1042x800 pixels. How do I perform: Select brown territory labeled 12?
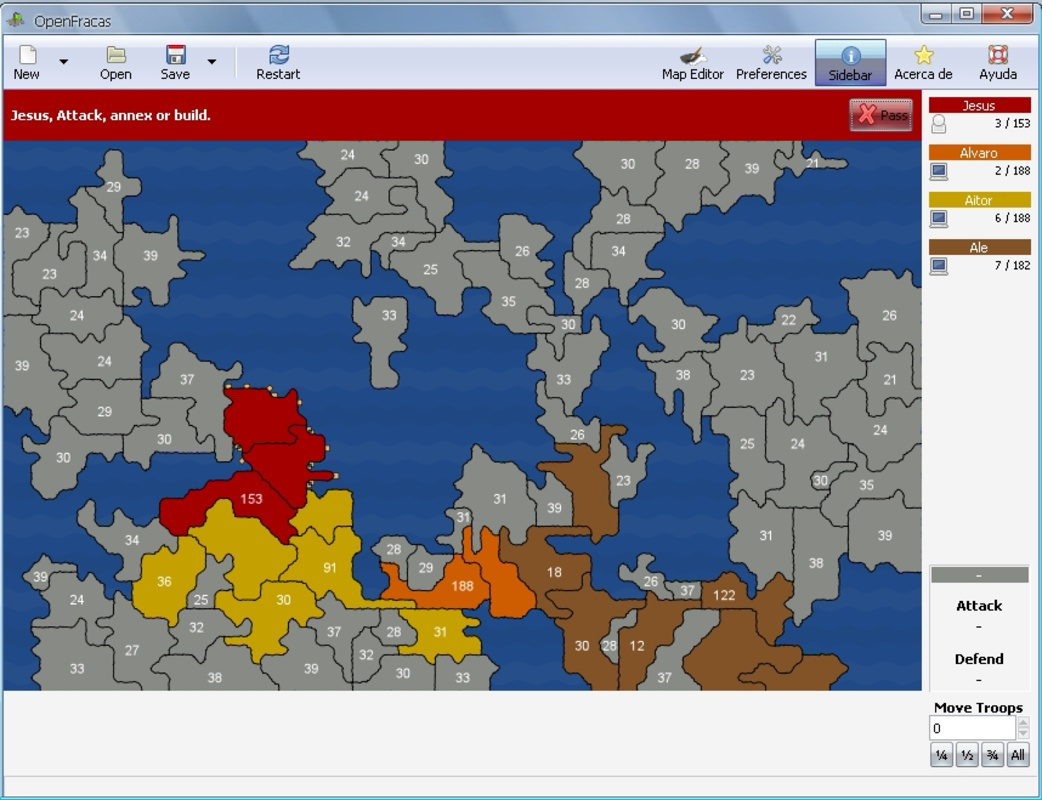point(638,645)
